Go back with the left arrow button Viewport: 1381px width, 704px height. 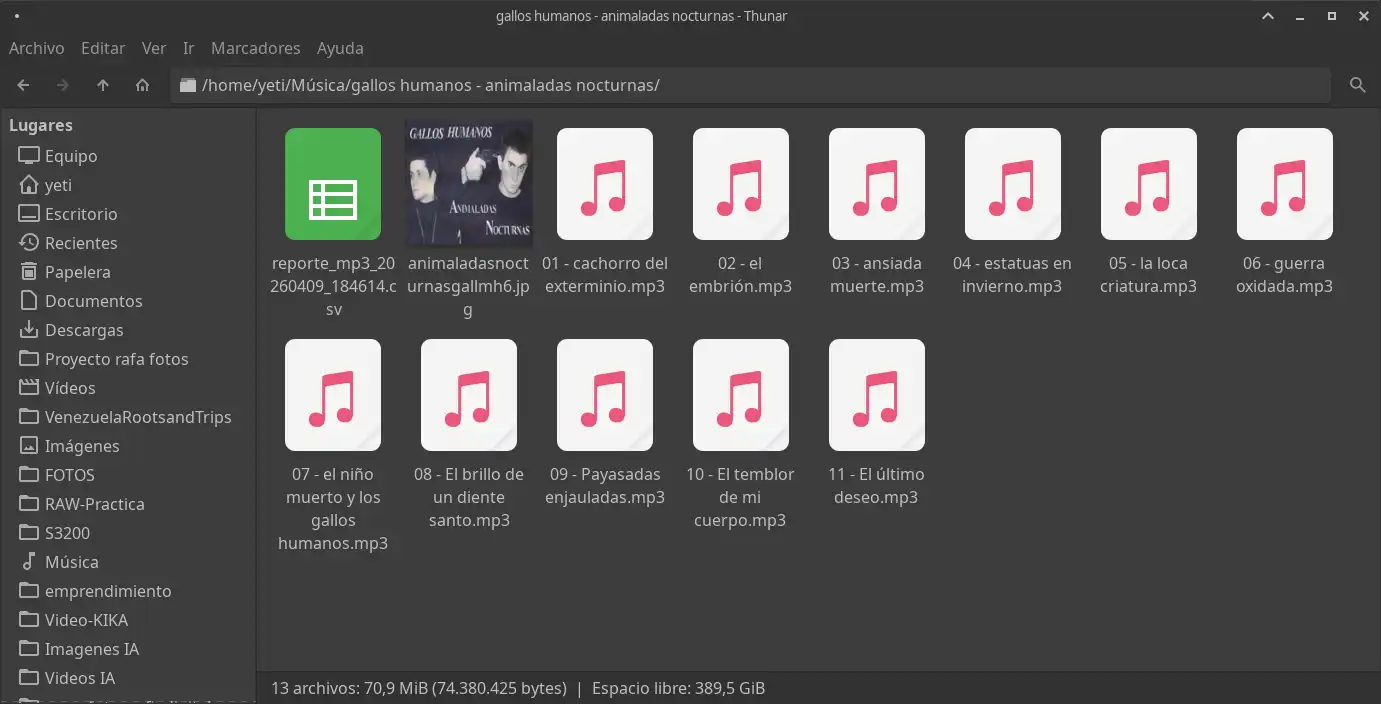point(24,85)
